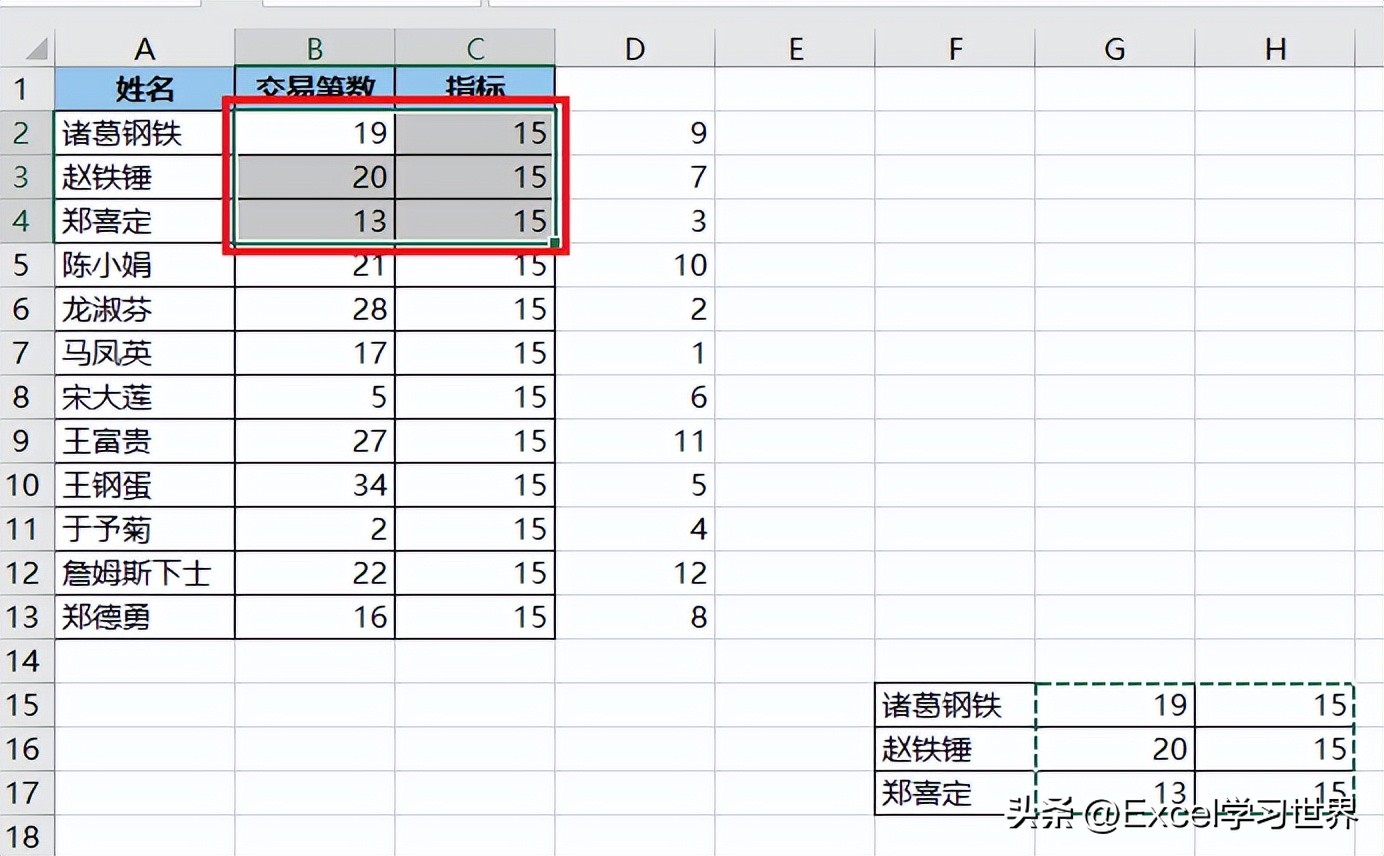Click value 20 in cell G16
The image size is (1384, 856).
pyautogui.click(x=1115, y=749)
